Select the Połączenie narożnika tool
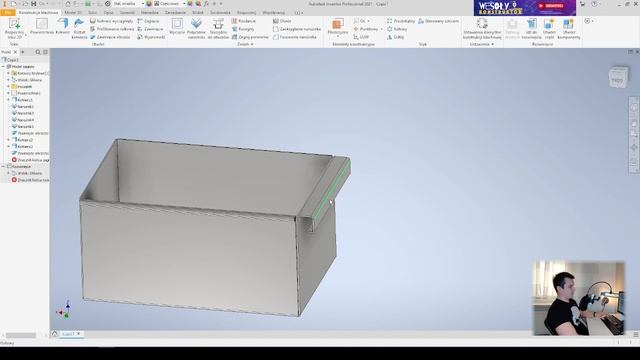This screenshot has height=360, width=640. coord(196,29)
